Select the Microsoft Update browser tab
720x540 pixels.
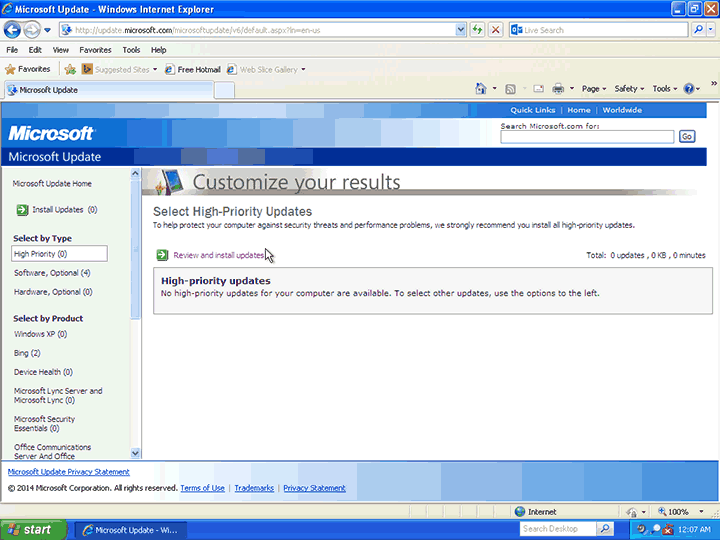pyautogui.click(x=109, y=90)
